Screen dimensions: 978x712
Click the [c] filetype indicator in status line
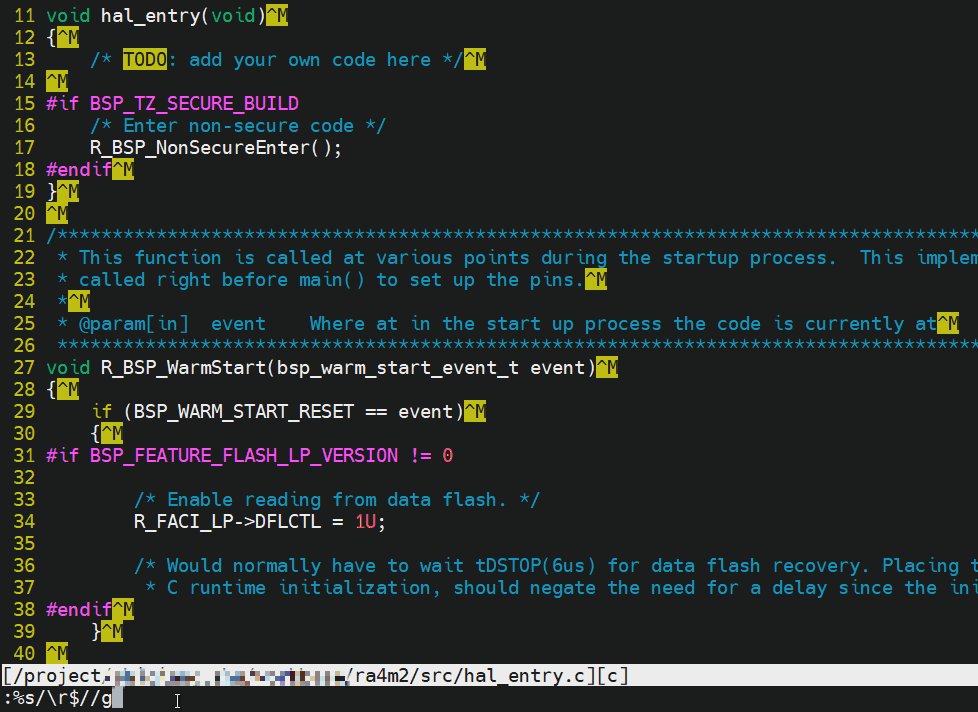613,676
